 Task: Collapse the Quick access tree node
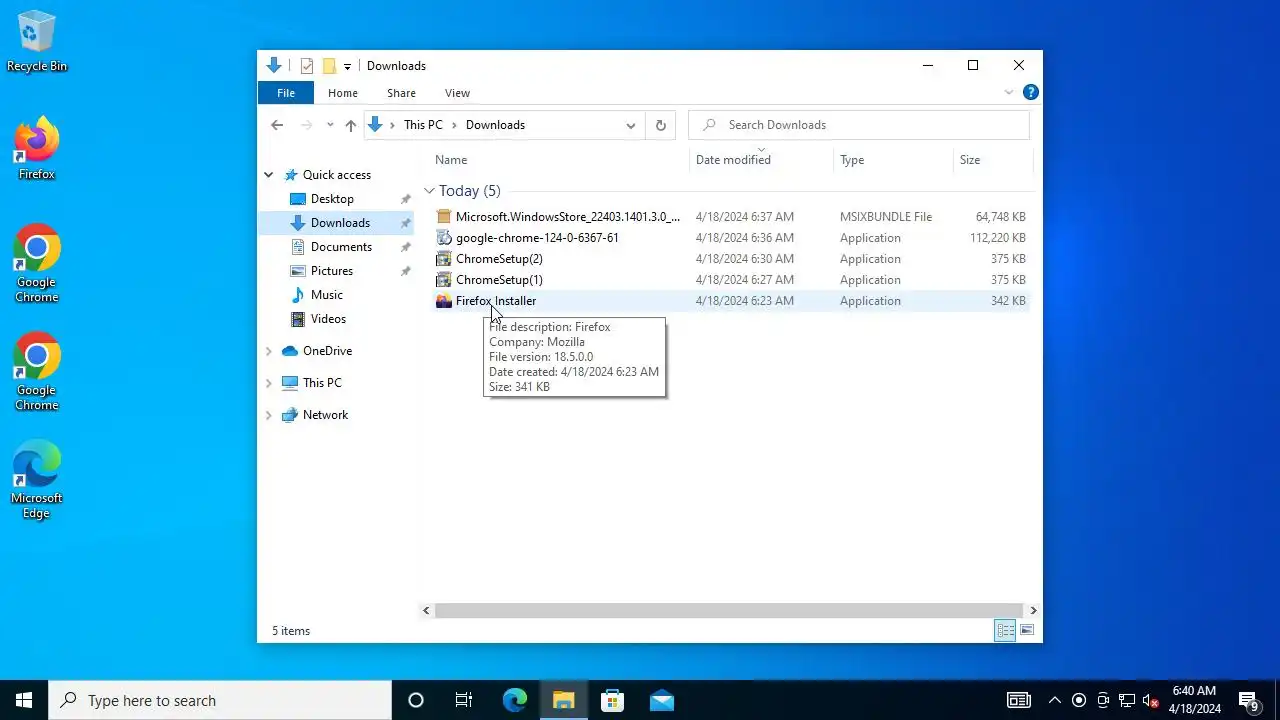coord(268,175)
